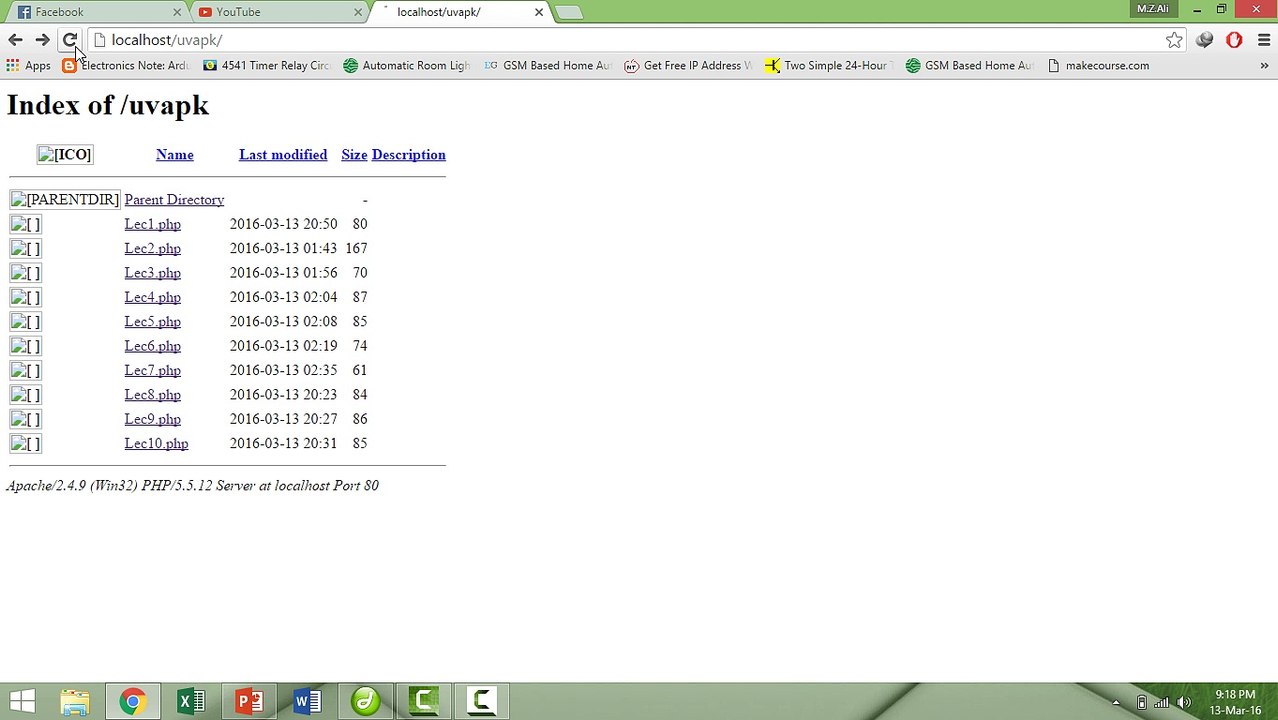The width and height of the screenshot is (1278, 720).
Task: Click the gray extension icon beside the star
Action: click(x=1205, y=40)
